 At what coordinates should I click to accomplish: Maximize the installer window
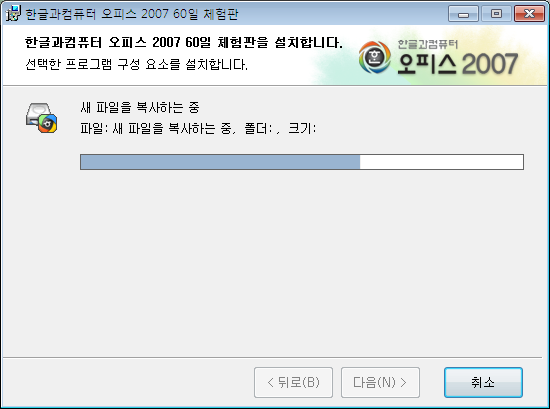[496, 14]
